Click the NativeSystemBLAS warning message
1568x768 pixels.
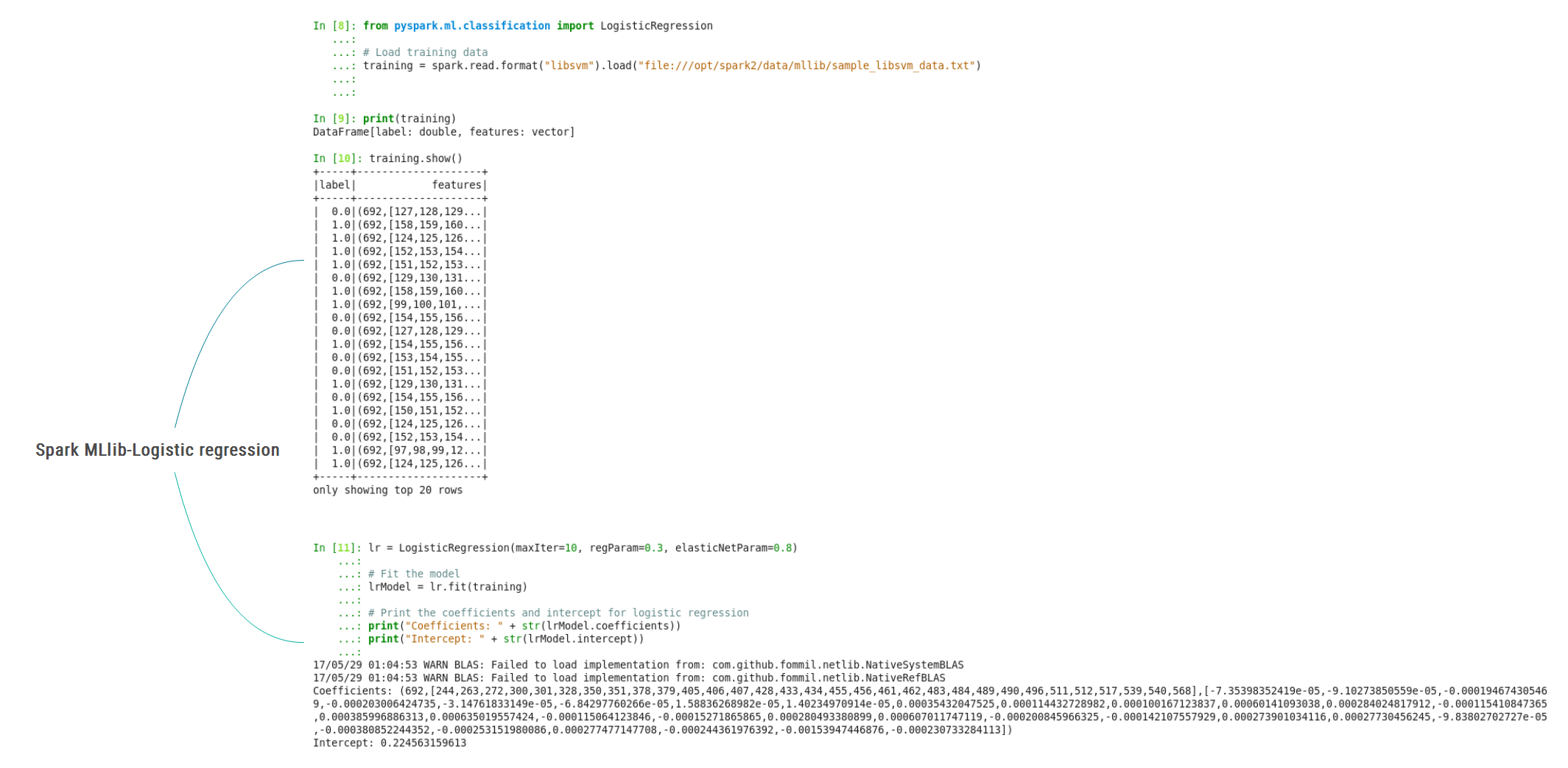click(638, 665)
